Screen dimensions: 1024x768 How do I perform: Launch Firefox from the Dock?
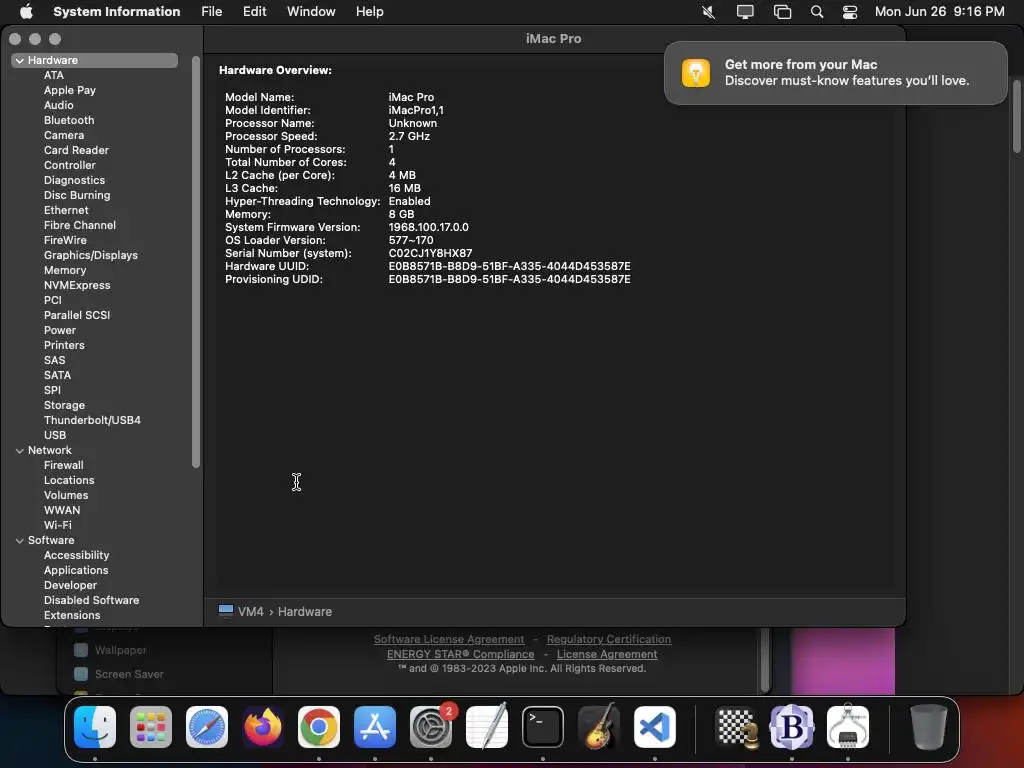pos(263,727)
